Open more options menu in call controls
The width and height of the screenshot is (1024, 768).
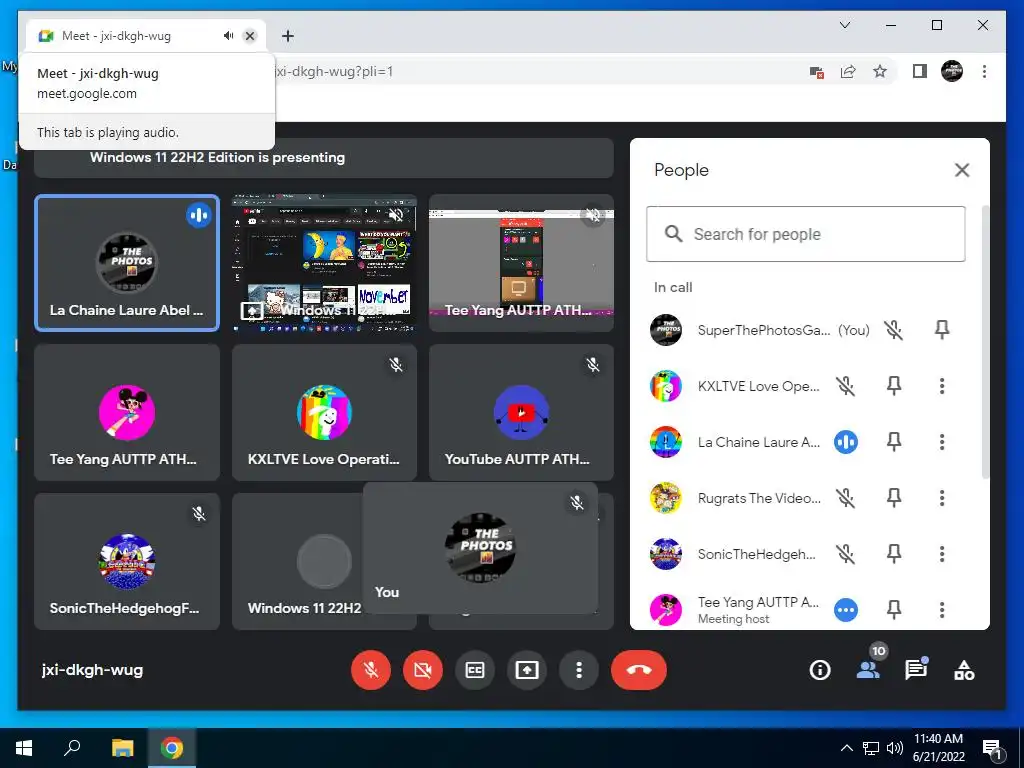[x=579, y=670]
